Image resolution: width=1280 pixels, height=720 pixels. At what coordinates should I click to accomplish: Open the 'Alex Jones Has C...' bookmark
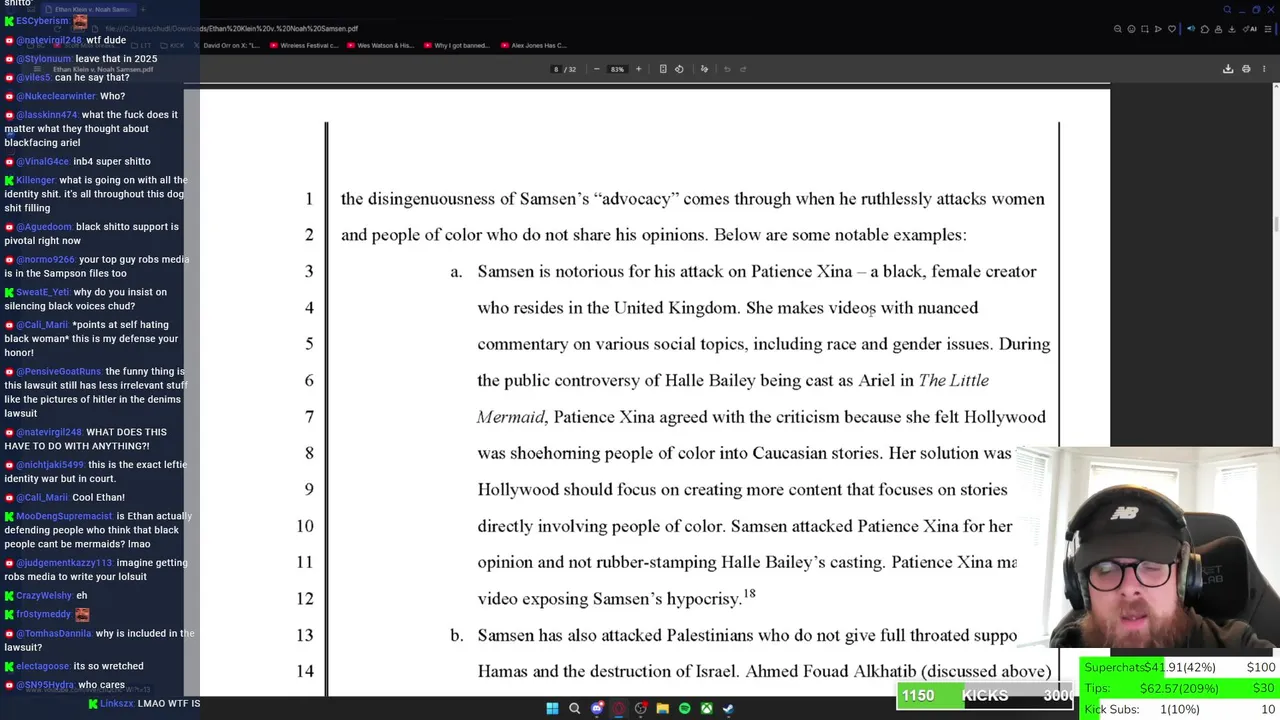point(533,45)
